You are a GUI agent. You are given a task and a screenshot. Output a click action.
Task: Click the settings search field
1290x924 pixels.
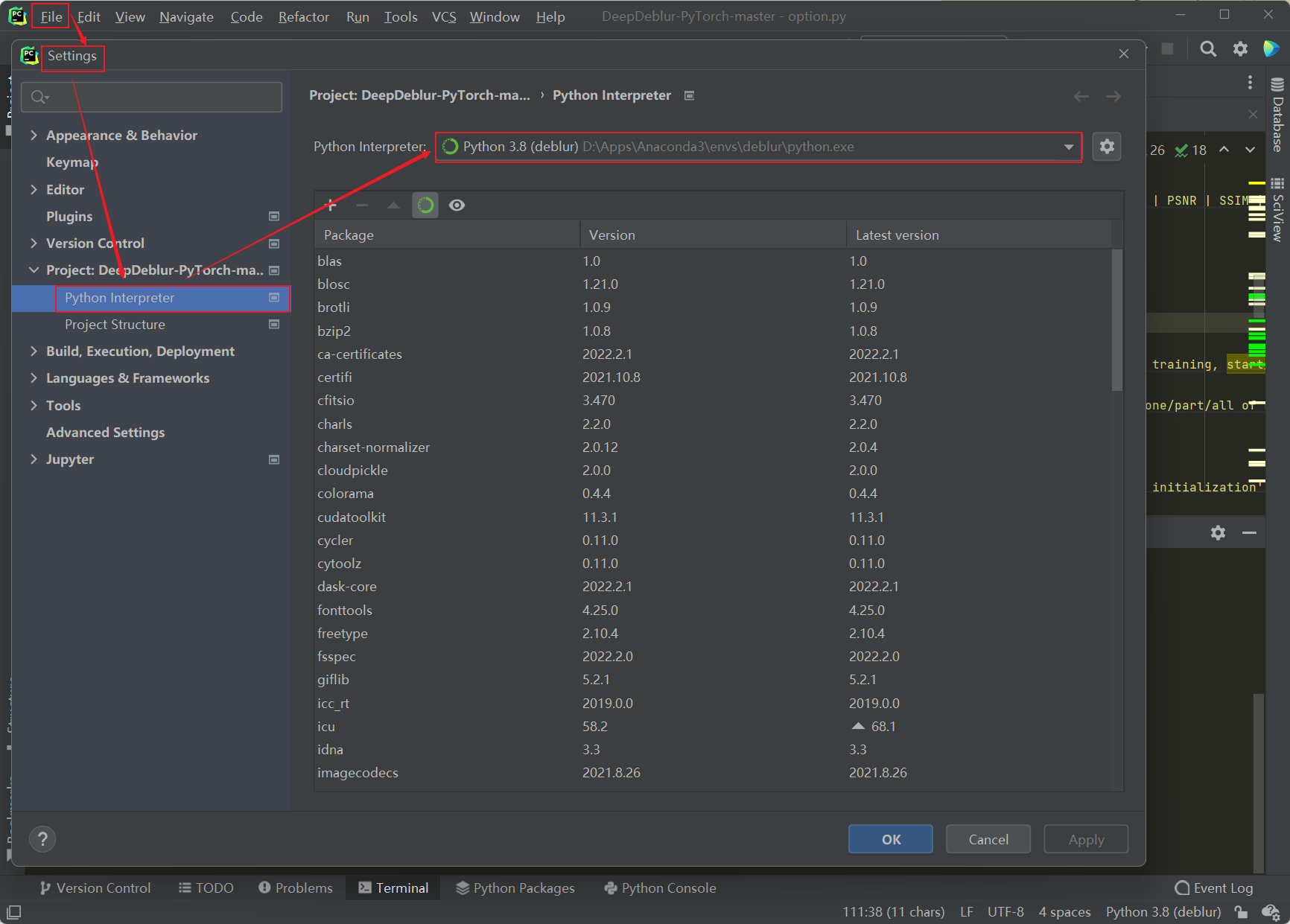pos(152,97)
